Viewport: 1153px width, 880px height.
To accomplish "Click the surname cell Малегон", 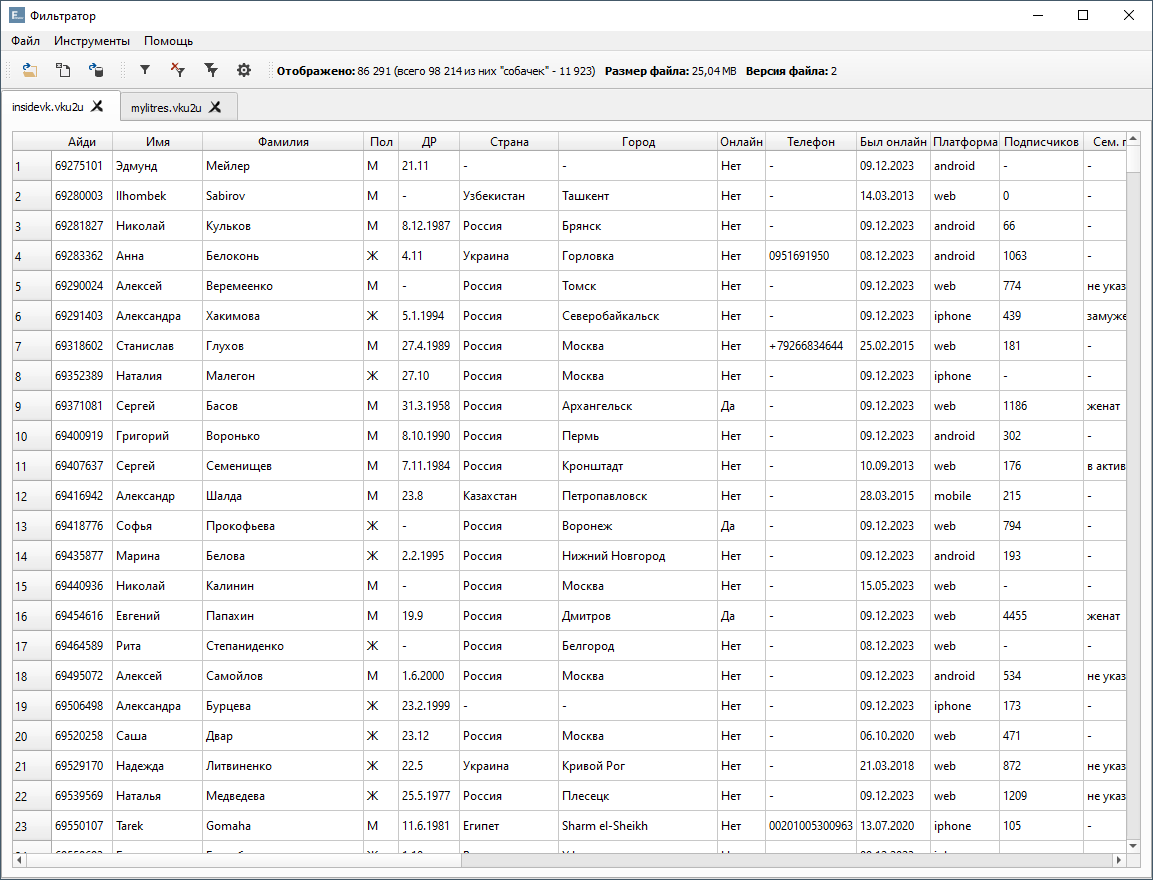I will click(283, 376).
